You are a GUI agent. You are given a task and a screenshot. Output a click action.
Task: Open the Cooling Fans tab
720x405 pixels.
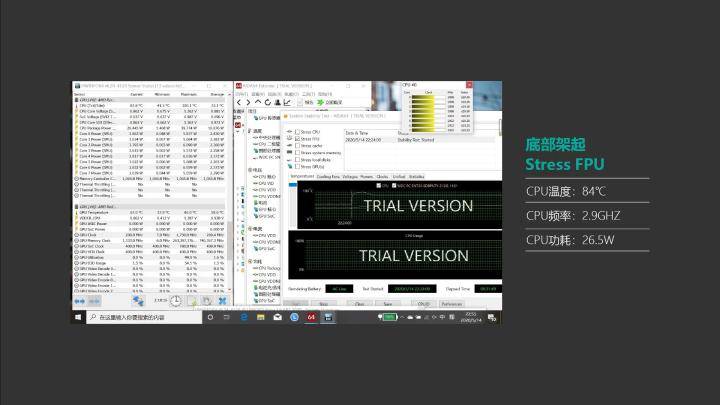click(x=328, y=176)
